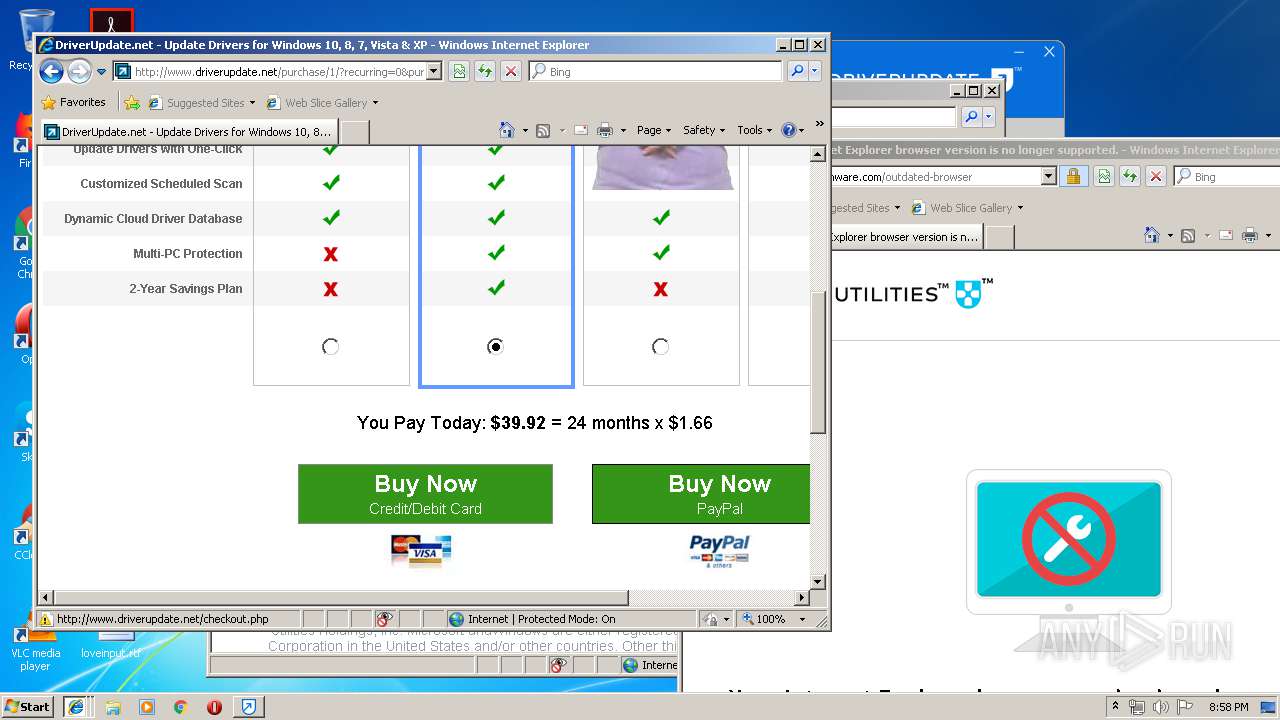This screenshot has height=720, width=1280.
Task: Click the Forward navigation arrow
Action: [x=79, y=71]
